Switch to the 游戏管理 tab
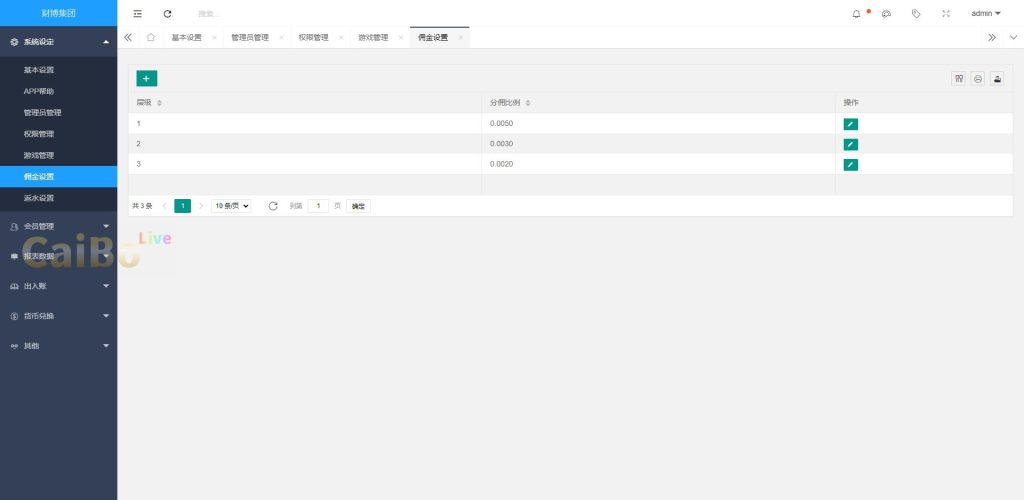The height and width of the screenshot is (500, 1024). [373, 37]
